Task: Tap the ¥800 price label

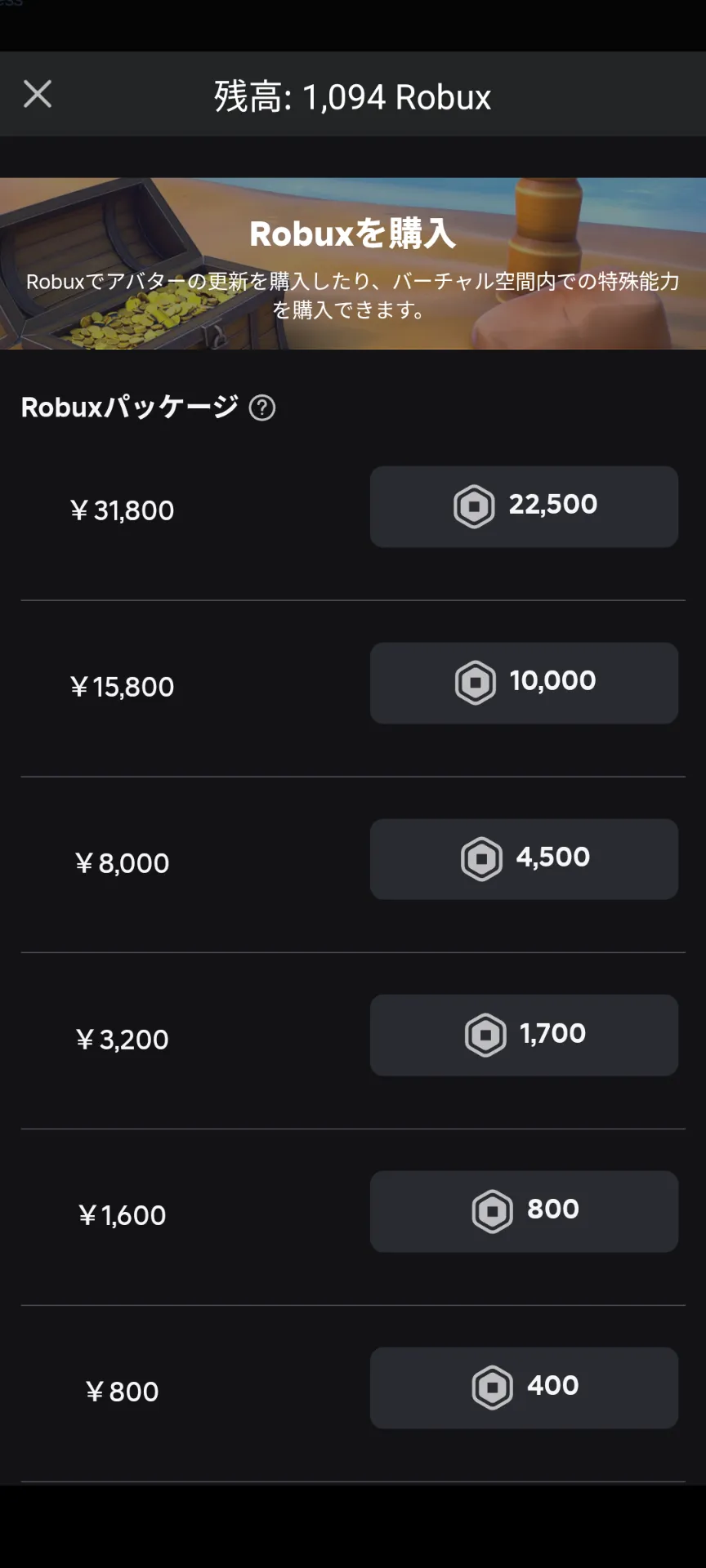Action: [x=123, y=1392]
